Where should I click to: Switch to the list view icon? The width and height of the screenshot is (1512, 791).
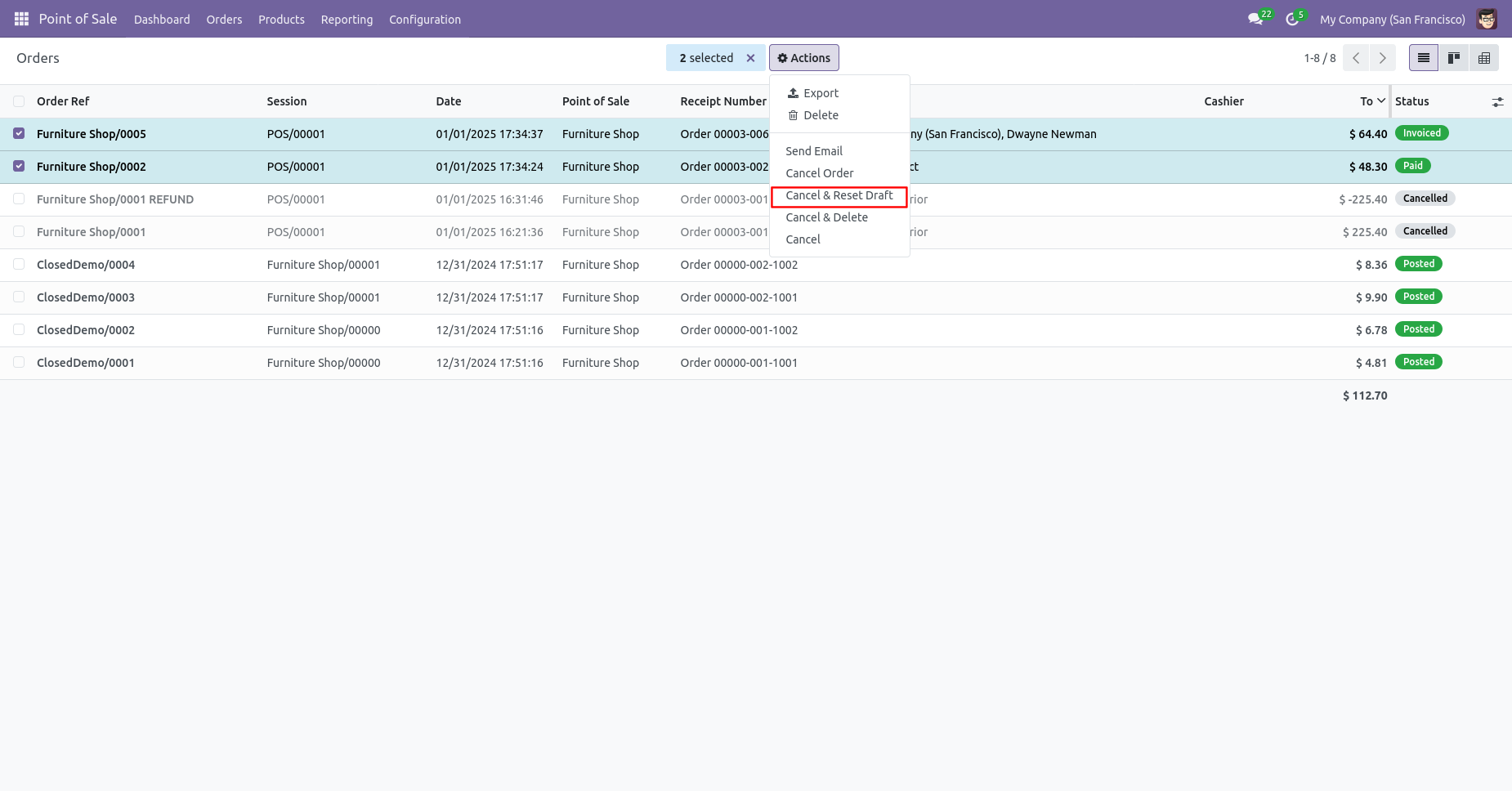[x=1424, y=58]
